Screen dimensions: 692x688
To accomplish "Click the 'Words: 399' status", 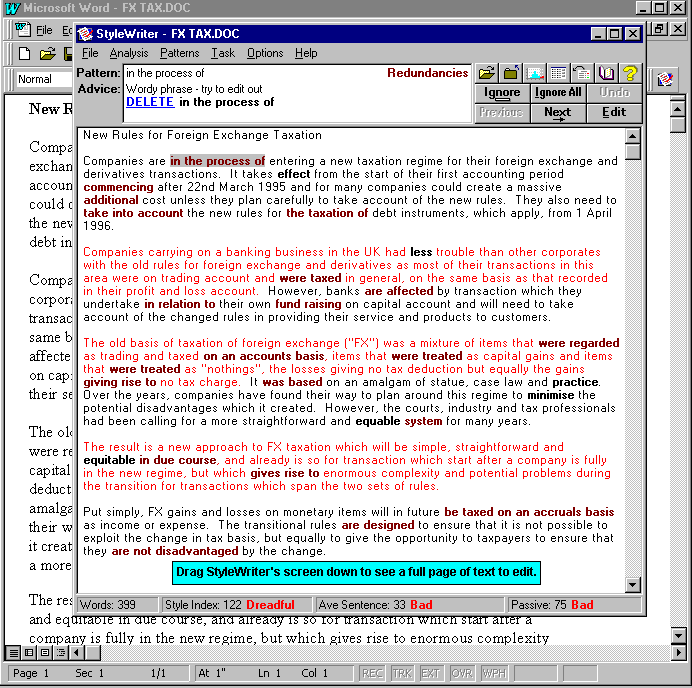I will 117,605.
